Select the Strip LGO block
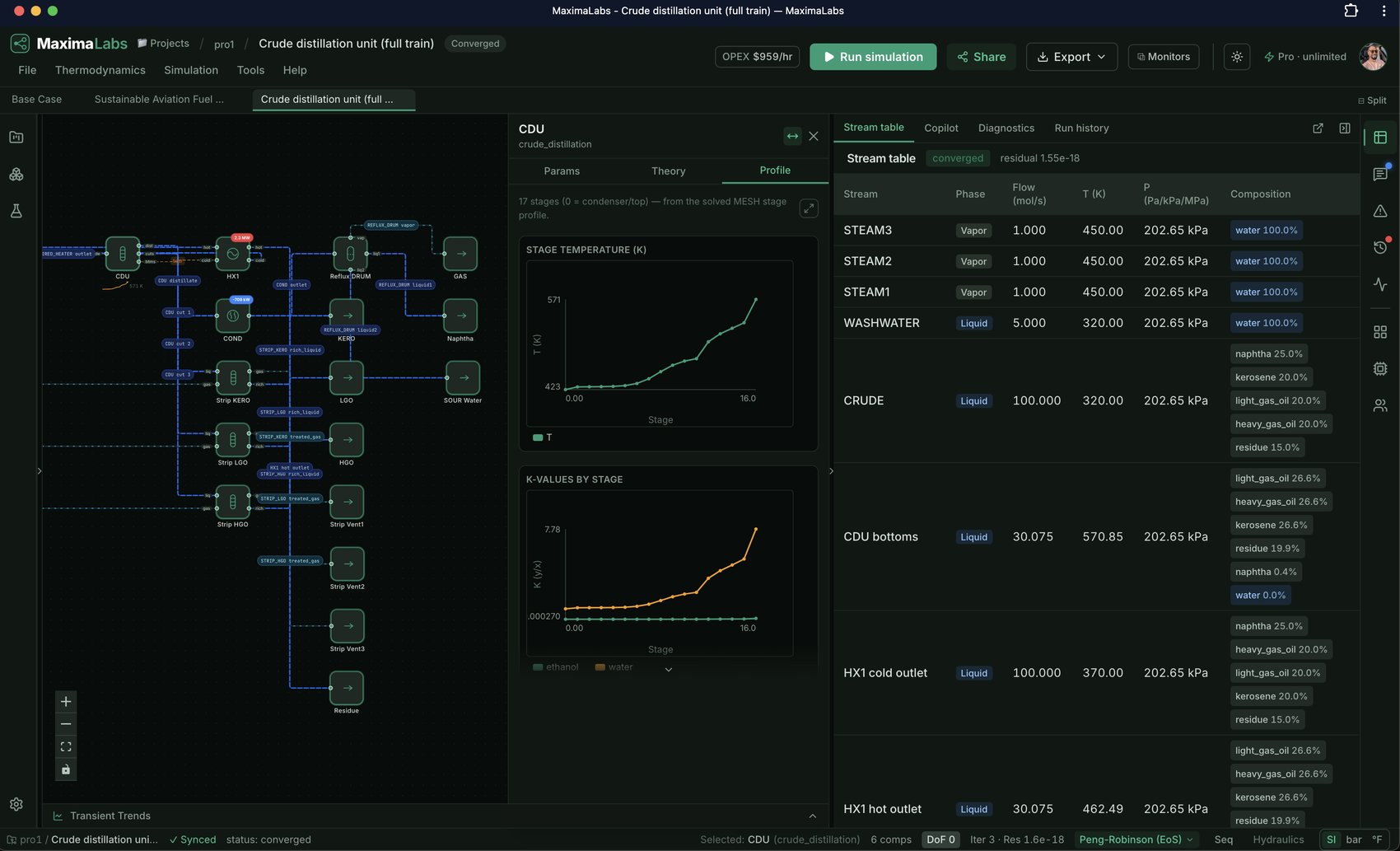1400x851 pixels. click(233, 440)
